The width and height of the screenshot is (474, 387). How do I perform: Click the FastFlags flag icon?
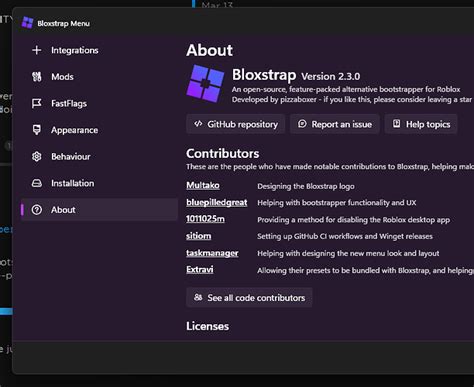pyautogui.click(x=37, y=103)
